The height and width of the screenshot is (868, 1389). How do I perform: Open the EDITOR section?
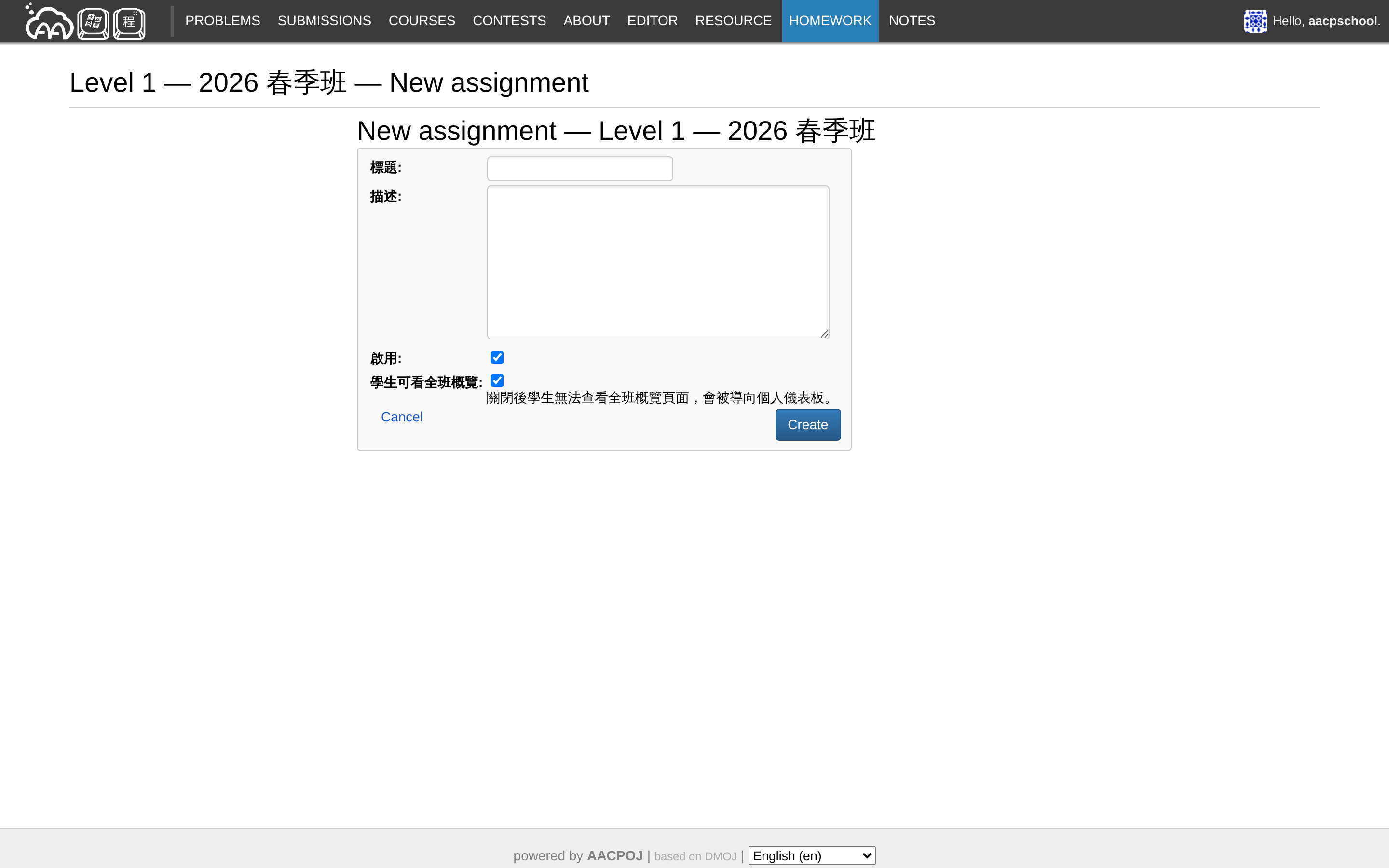[x=653, y=21]
